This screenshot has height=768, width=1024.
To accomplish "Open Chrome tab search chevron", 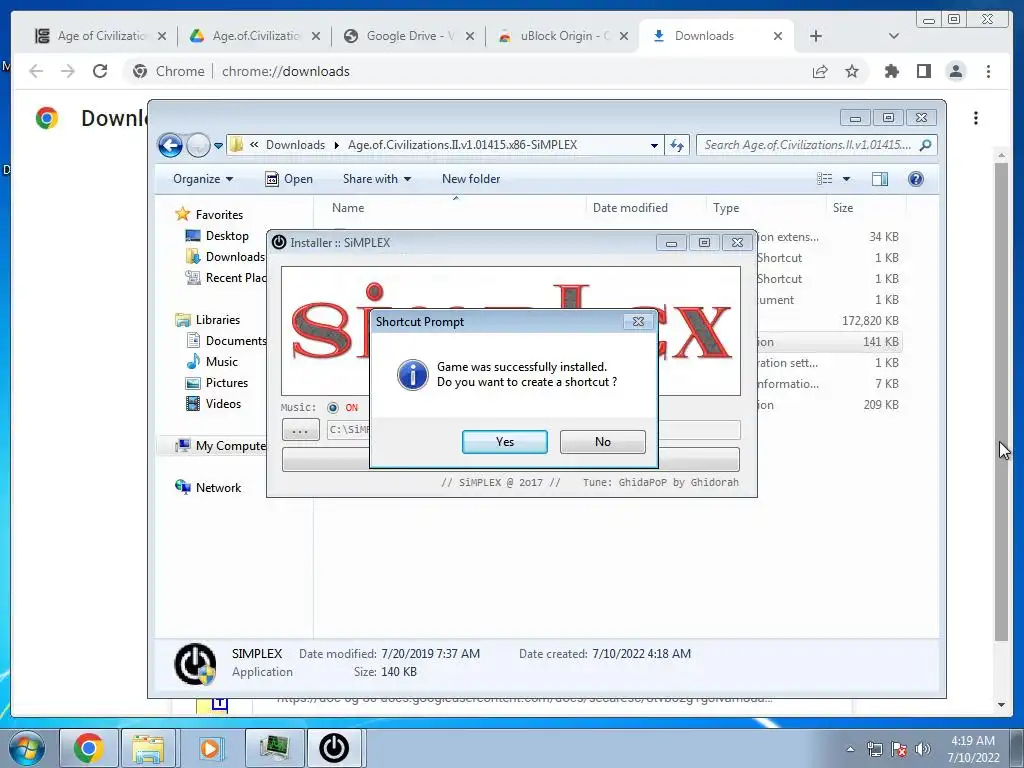I will pyautogui.click(x=893, y=36).
